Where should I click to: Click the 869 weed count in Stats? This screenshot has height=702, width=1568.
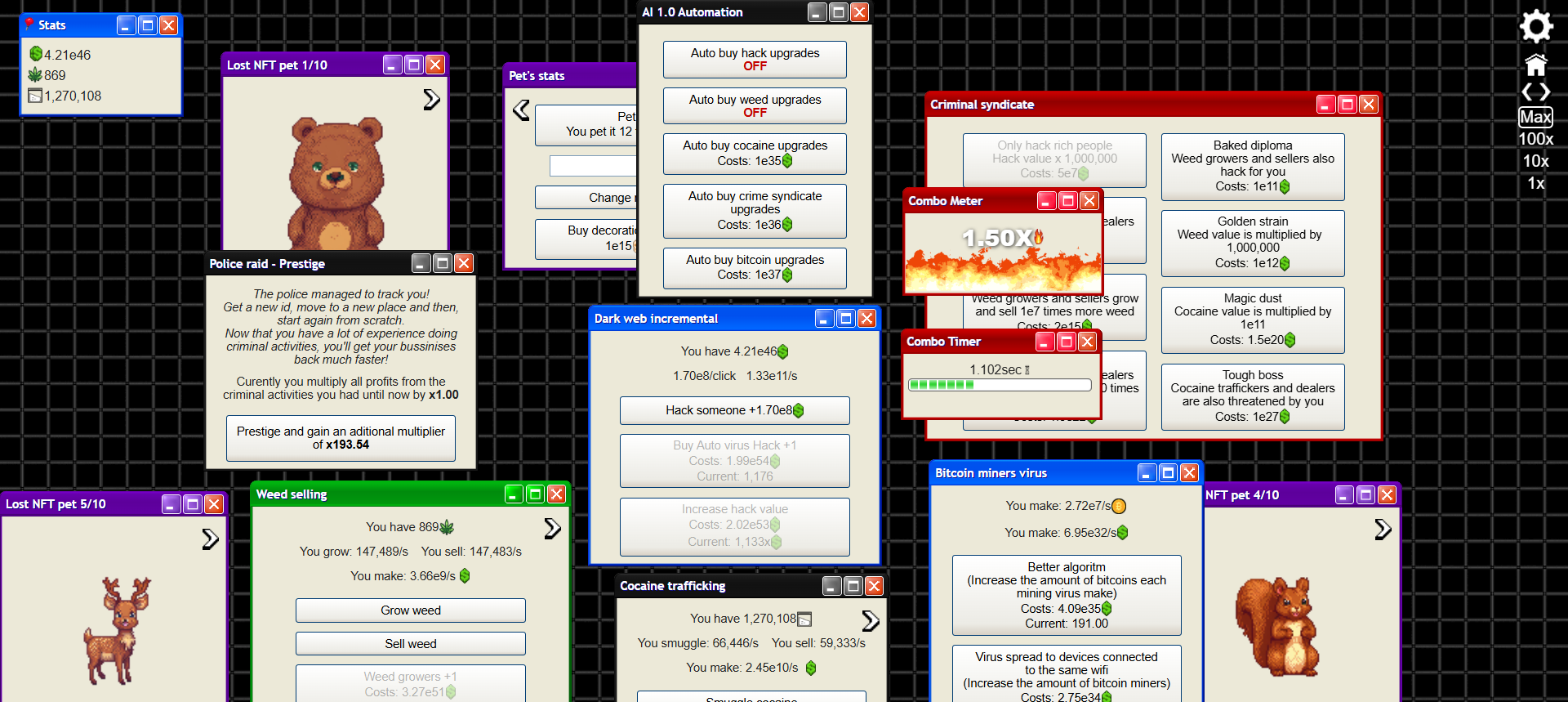(55, 75)
